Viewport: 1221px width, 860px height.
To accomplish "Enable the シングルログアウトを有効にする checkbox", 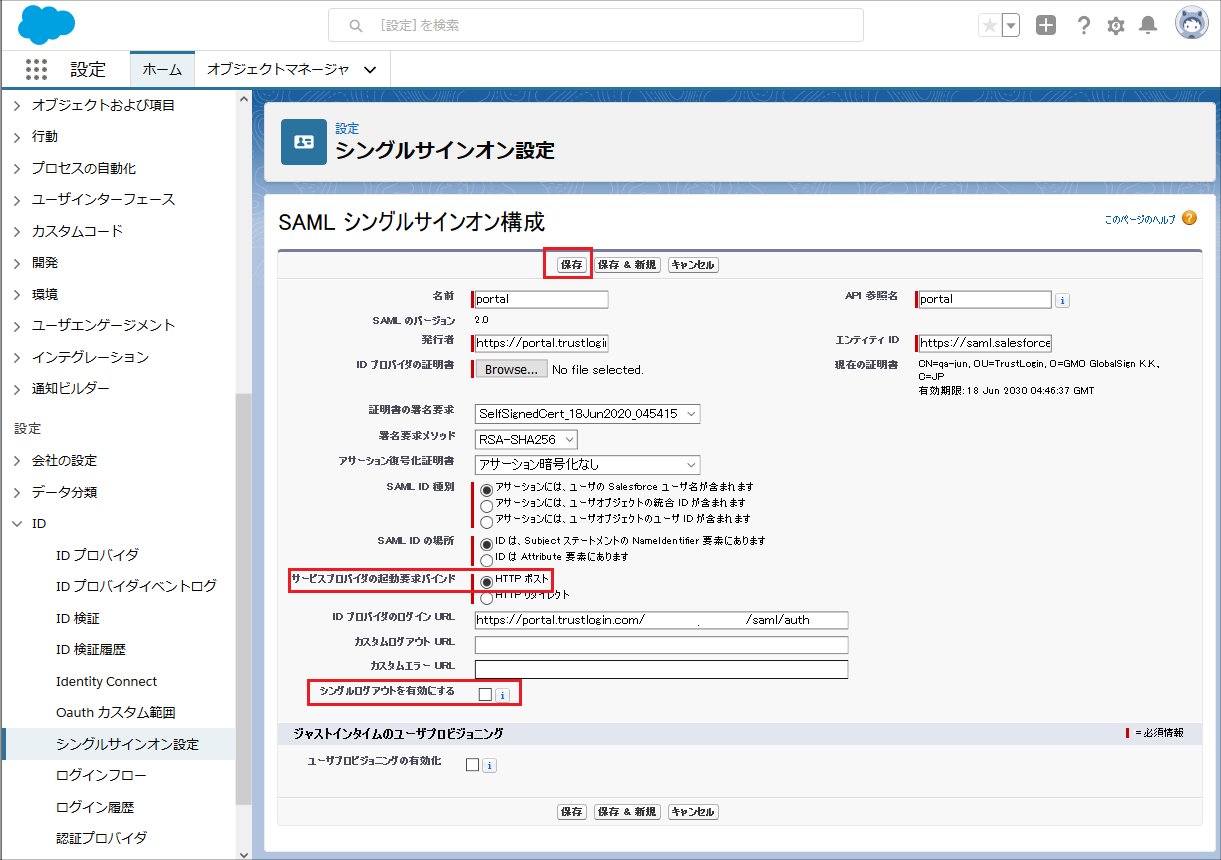I will [485, 695].
